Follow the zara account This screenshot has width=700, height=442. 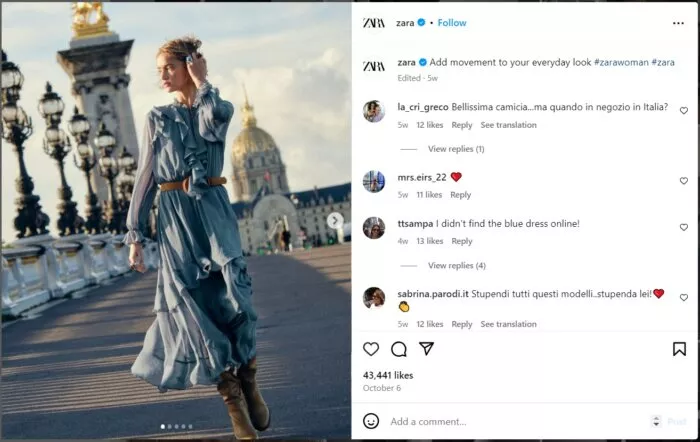pos(451,23)
